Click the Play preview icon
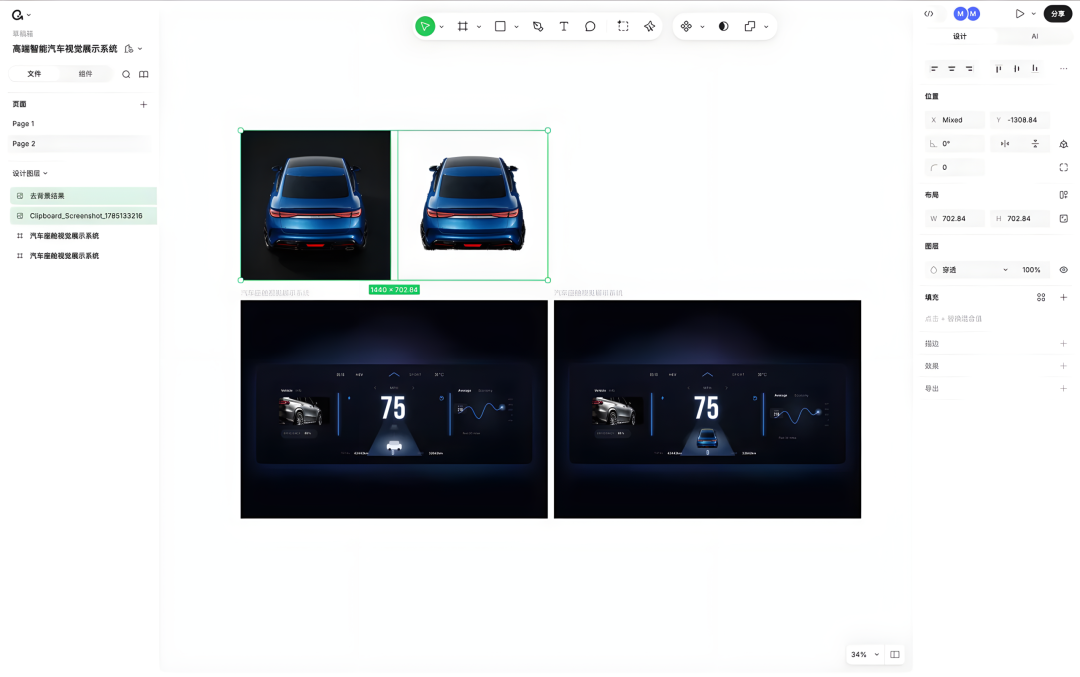This screenshot has height=677, width=1080. coord(1019,14)
